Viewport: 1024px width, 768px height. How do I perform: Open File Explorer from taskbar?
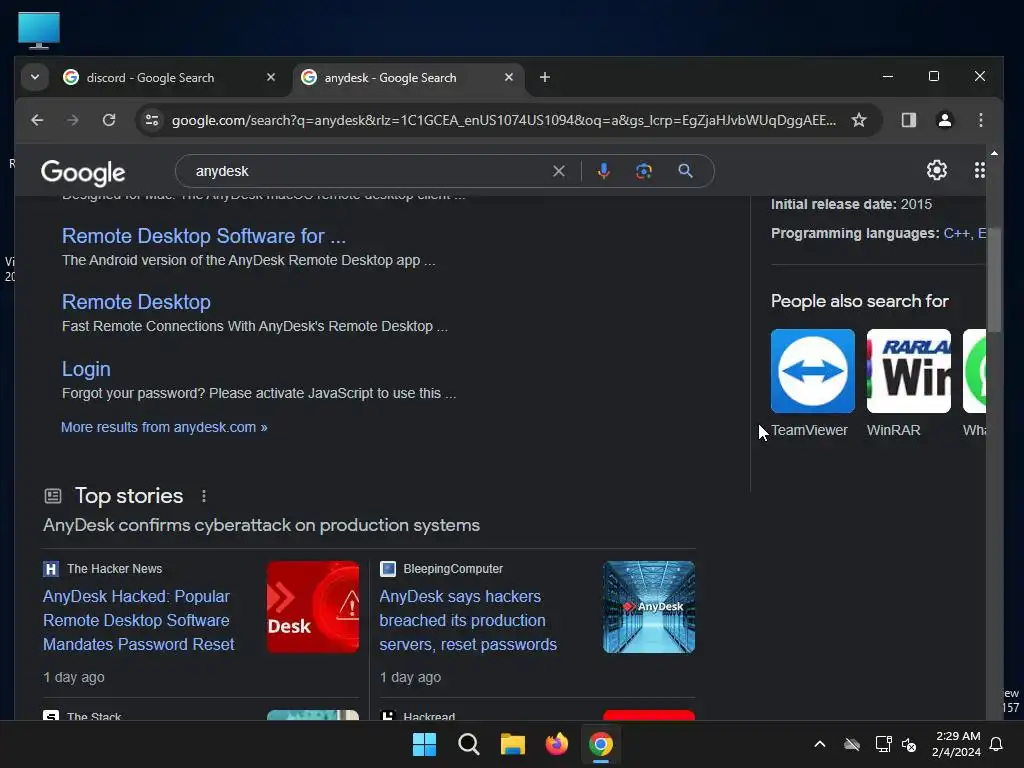click(513, 744)
